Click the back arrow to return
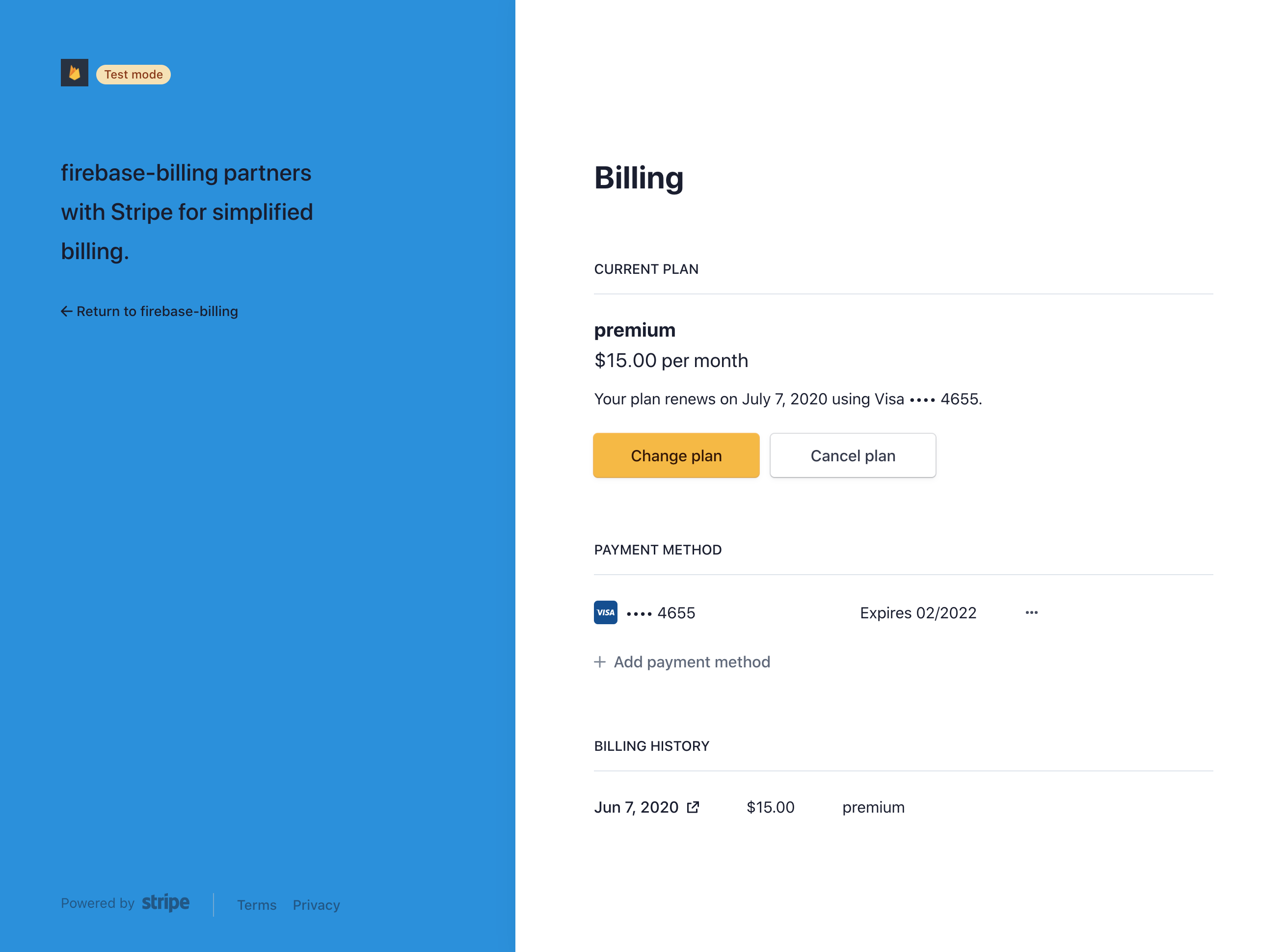The image size is (1287, 952). [x=66, y=311]
